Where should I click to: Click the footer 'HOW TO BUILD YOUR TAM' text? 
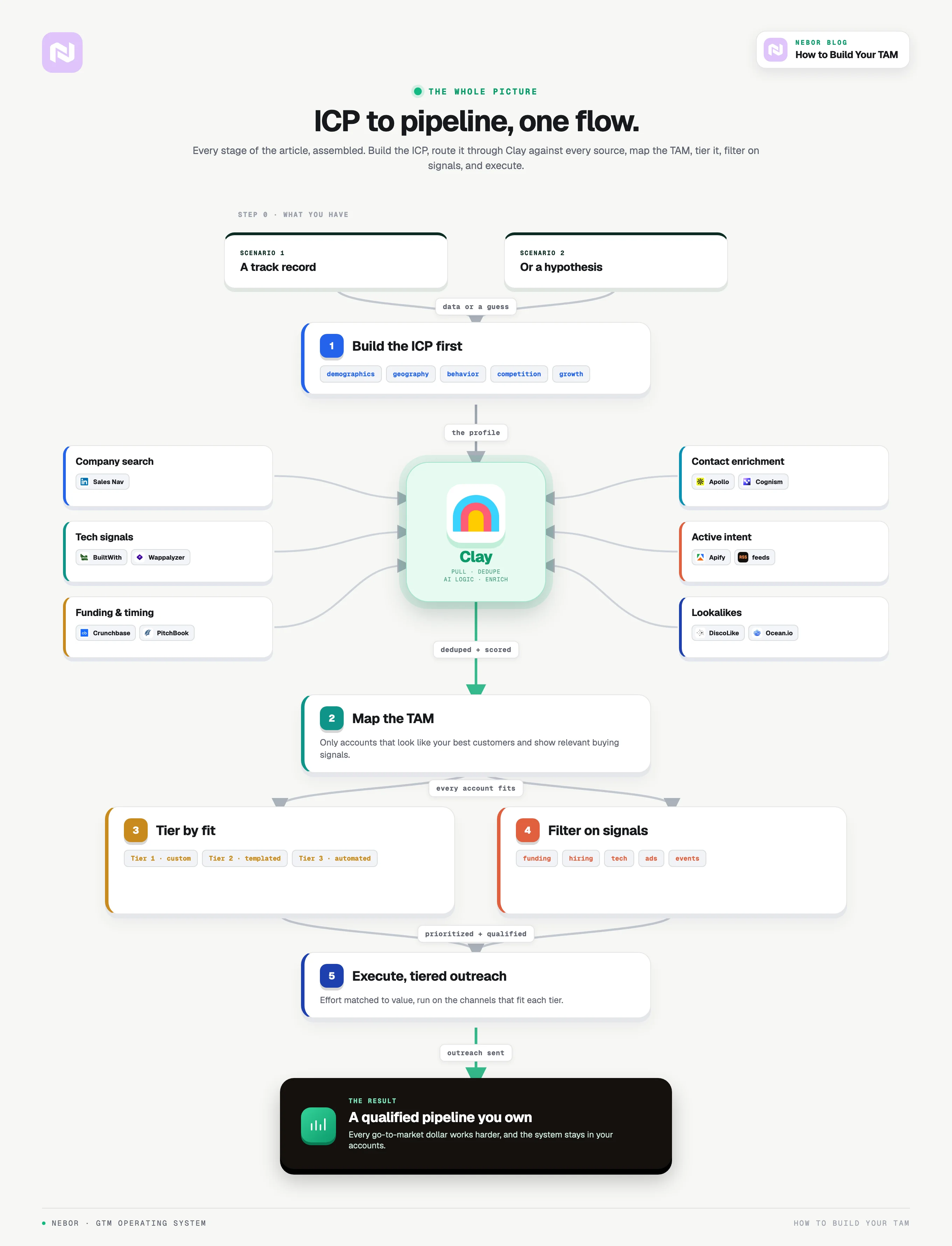point(852,1223)
